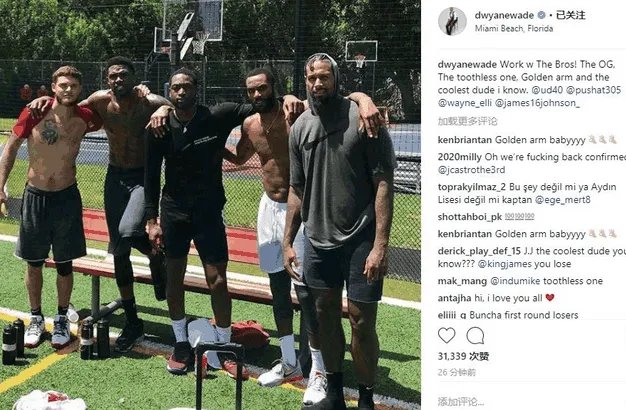Screen dimensions: 626x410
Task: Visit the 2020milly commenter profile
Action: coord(460,157)
